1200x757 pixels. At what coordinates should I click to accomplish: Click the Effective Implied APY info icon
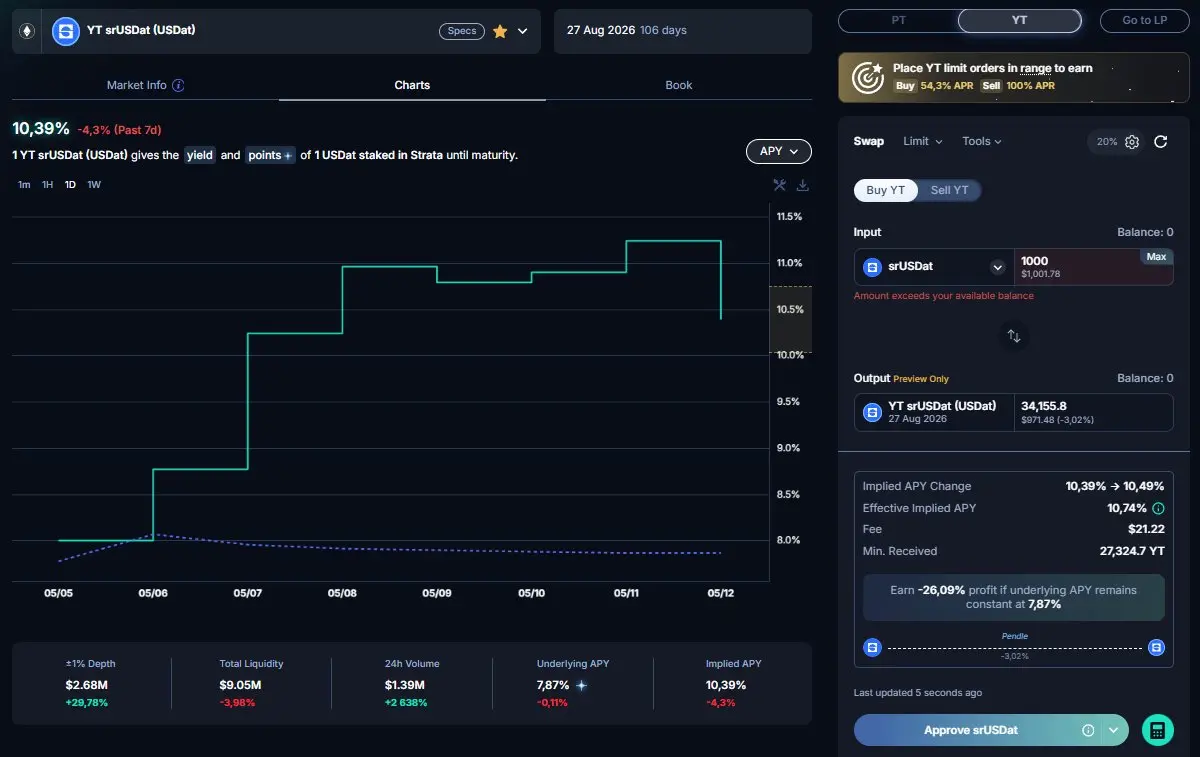1158,508
